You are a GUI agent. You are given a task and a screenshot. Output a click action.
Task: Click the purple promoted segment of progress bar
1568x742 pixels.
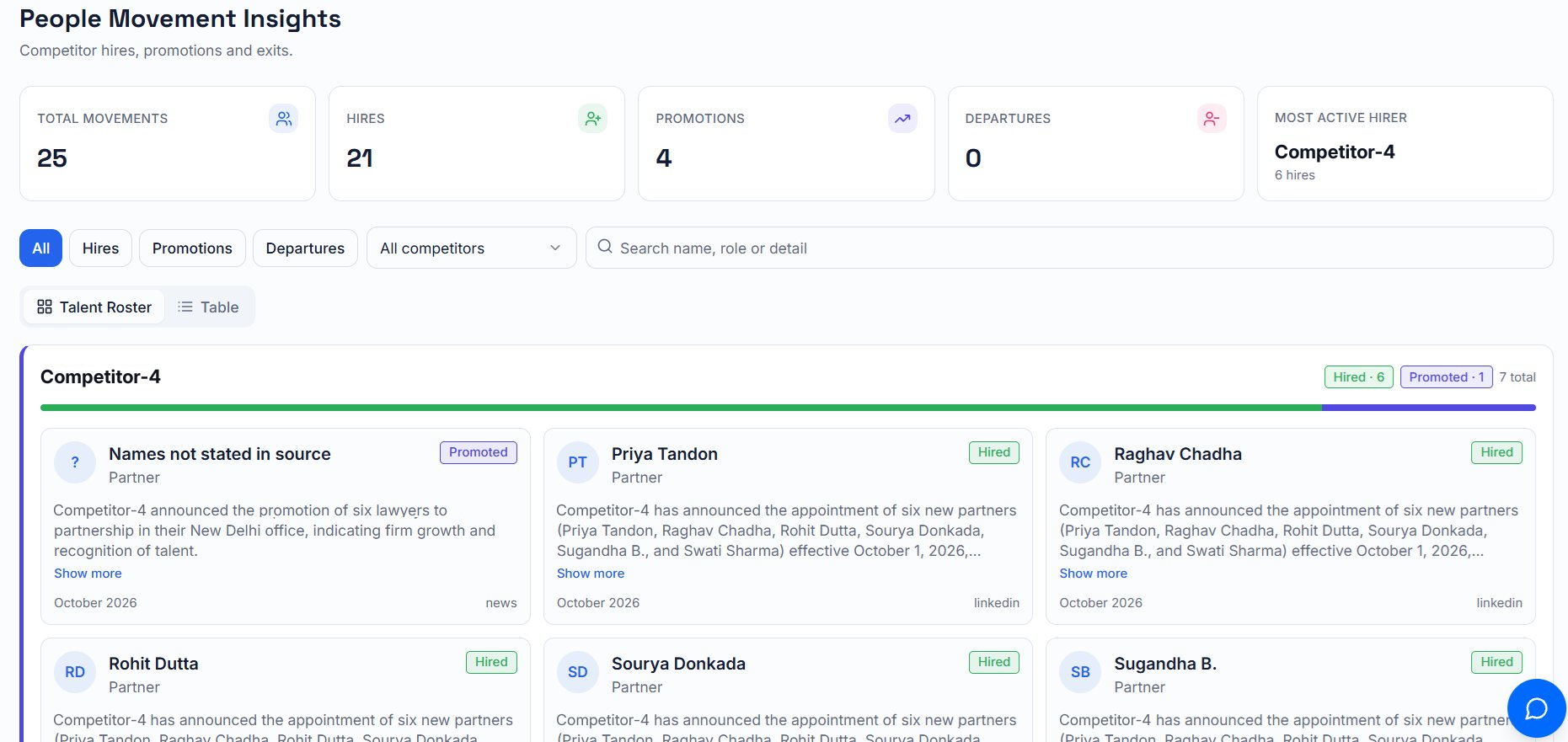coord(1429,408)
